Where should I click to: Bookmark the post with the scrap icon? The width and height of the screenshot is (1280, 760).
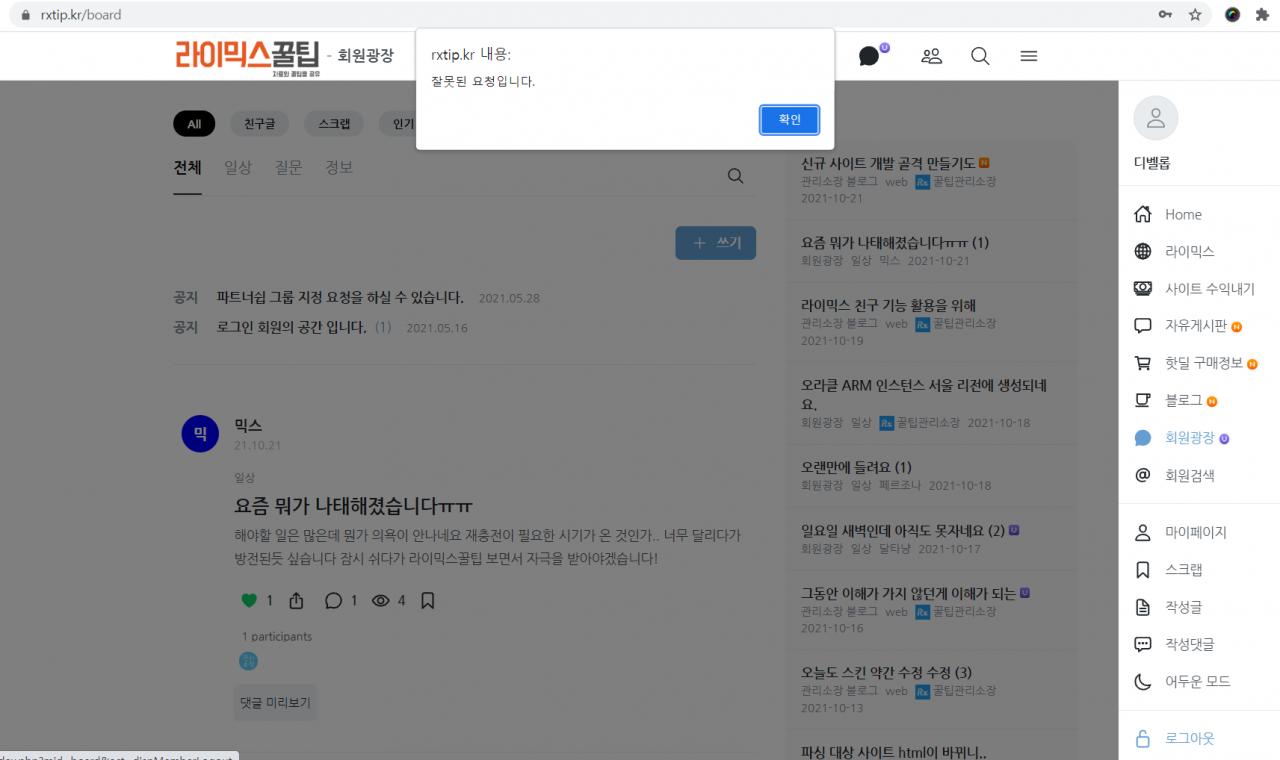[427, 601]
